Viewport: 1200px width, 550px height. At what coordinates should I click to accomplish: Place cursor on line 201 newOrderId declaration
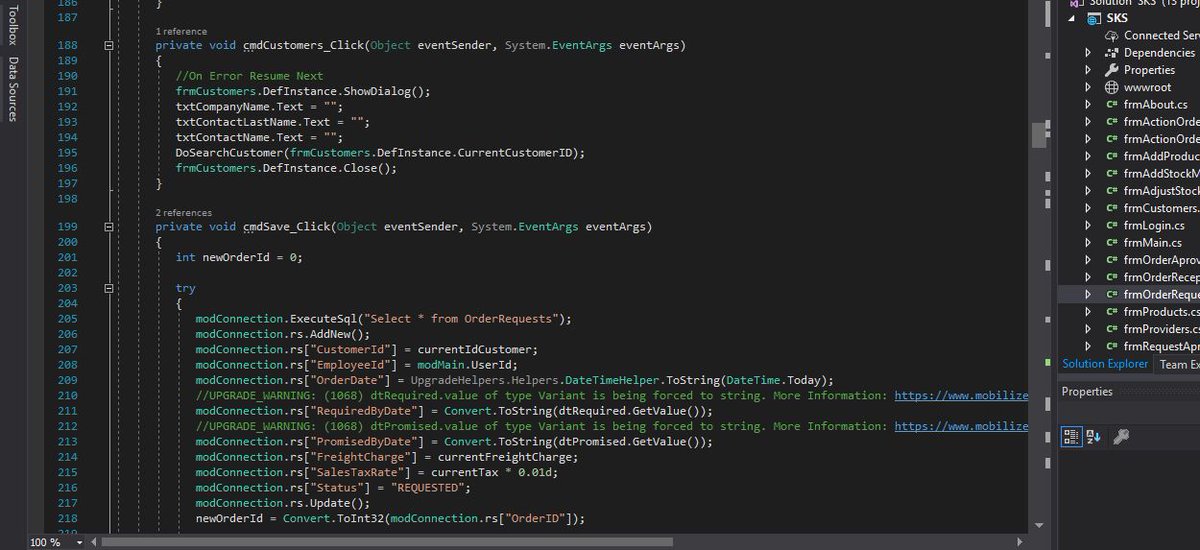point(238,257)
